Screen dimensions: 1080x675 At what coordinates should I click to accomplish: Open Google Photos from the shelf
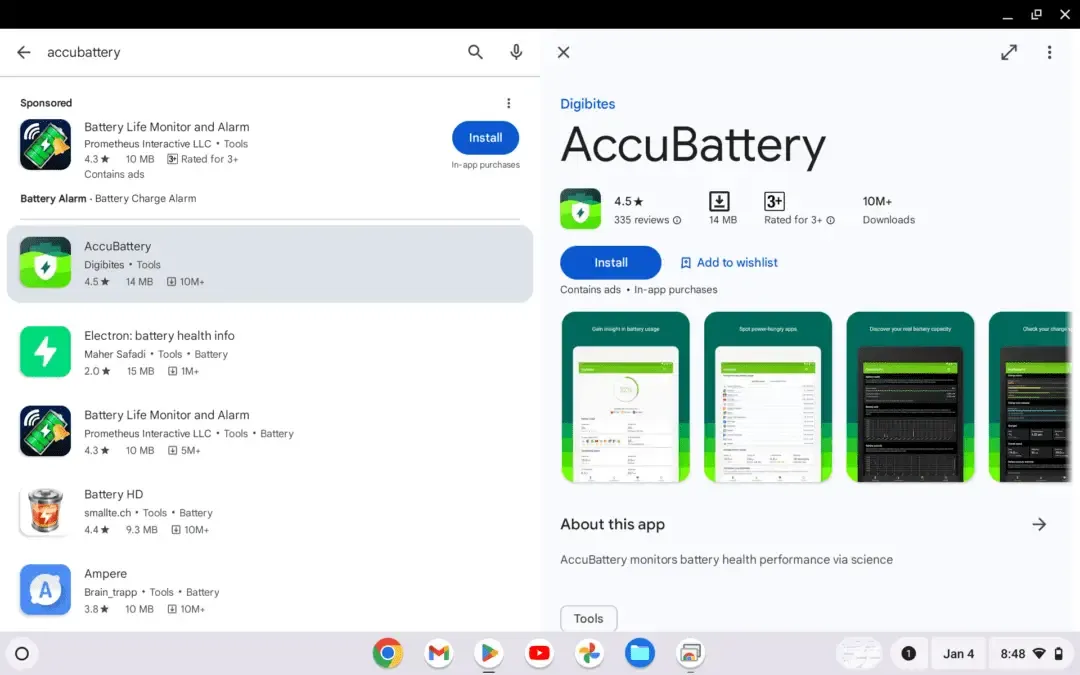point(590,653)
